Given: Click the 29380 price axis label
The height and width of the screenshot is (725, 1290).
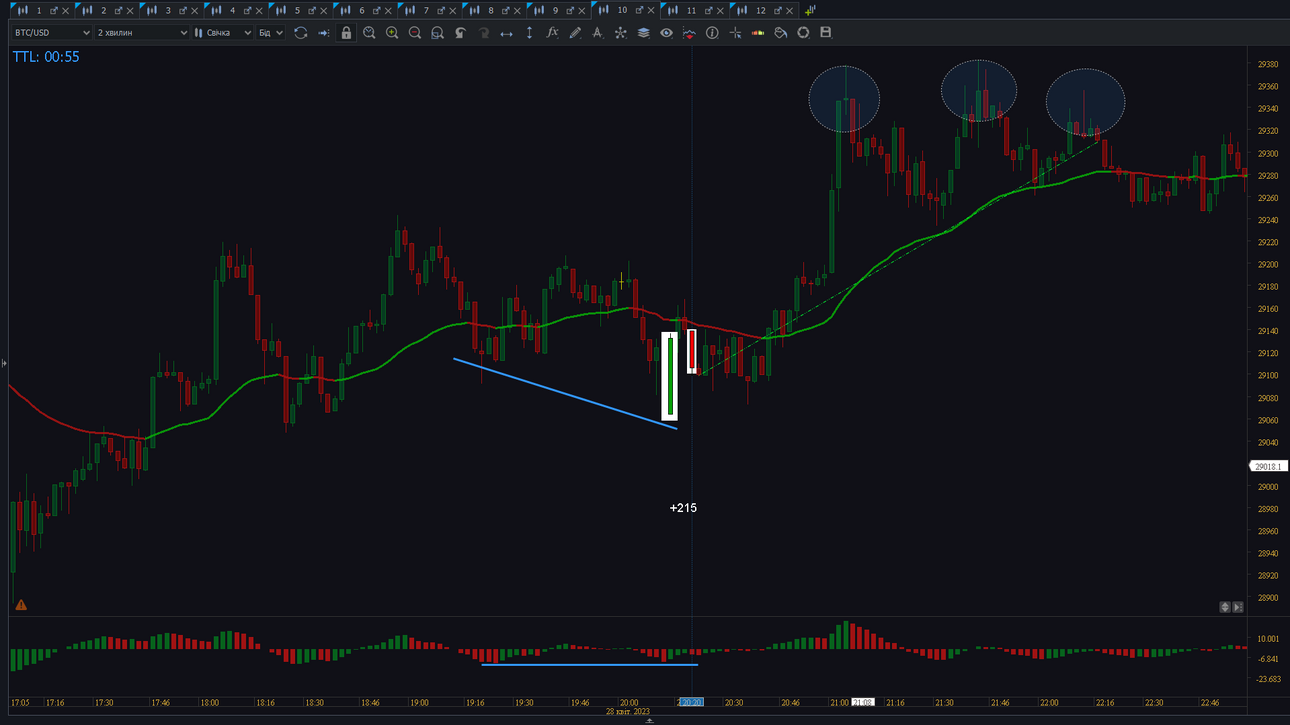Looking at the screenshot, I should pos(1268,65).
